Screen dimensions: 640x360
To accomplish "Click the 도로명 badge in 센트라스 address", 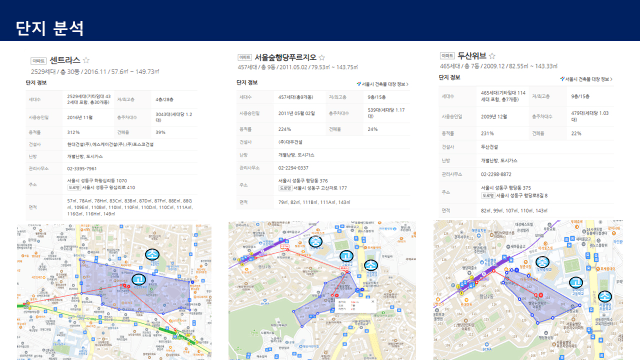I will click(x=74, y=188).
